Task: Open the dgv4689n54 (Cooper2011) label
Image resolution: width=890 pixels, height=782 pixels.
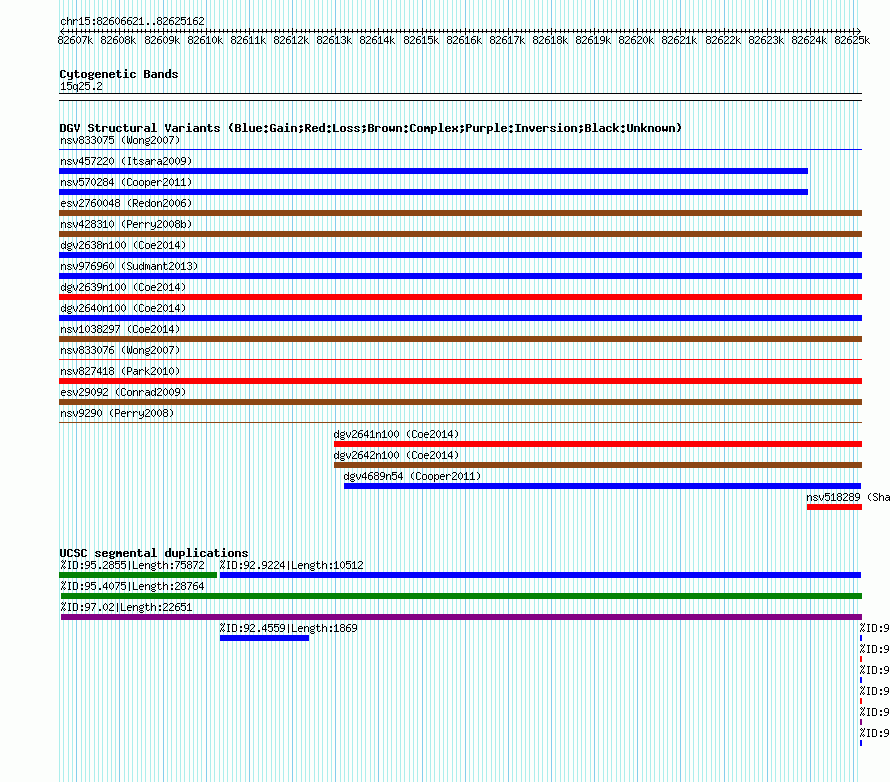Action: (412, 476)
